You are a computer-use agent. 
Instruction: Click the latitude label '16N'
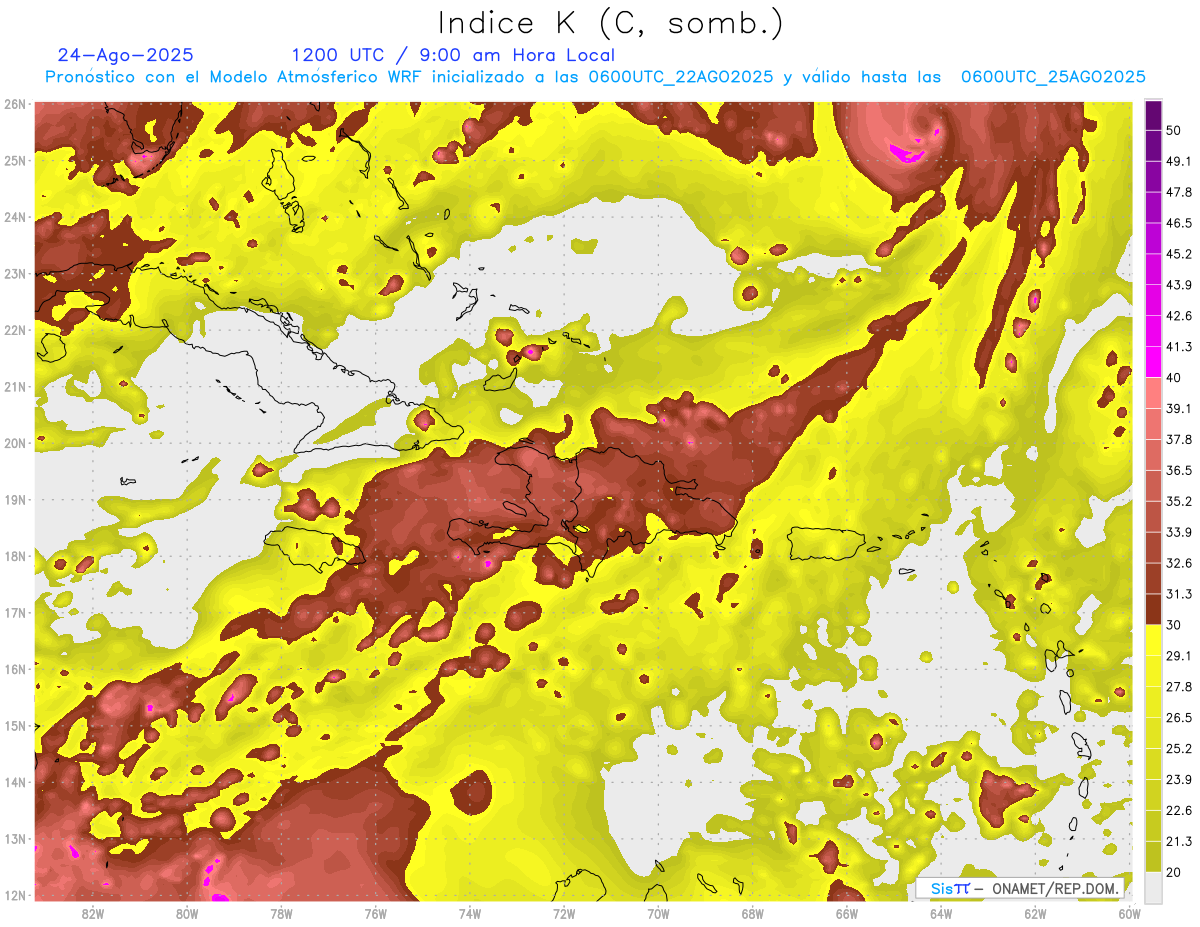16,669
